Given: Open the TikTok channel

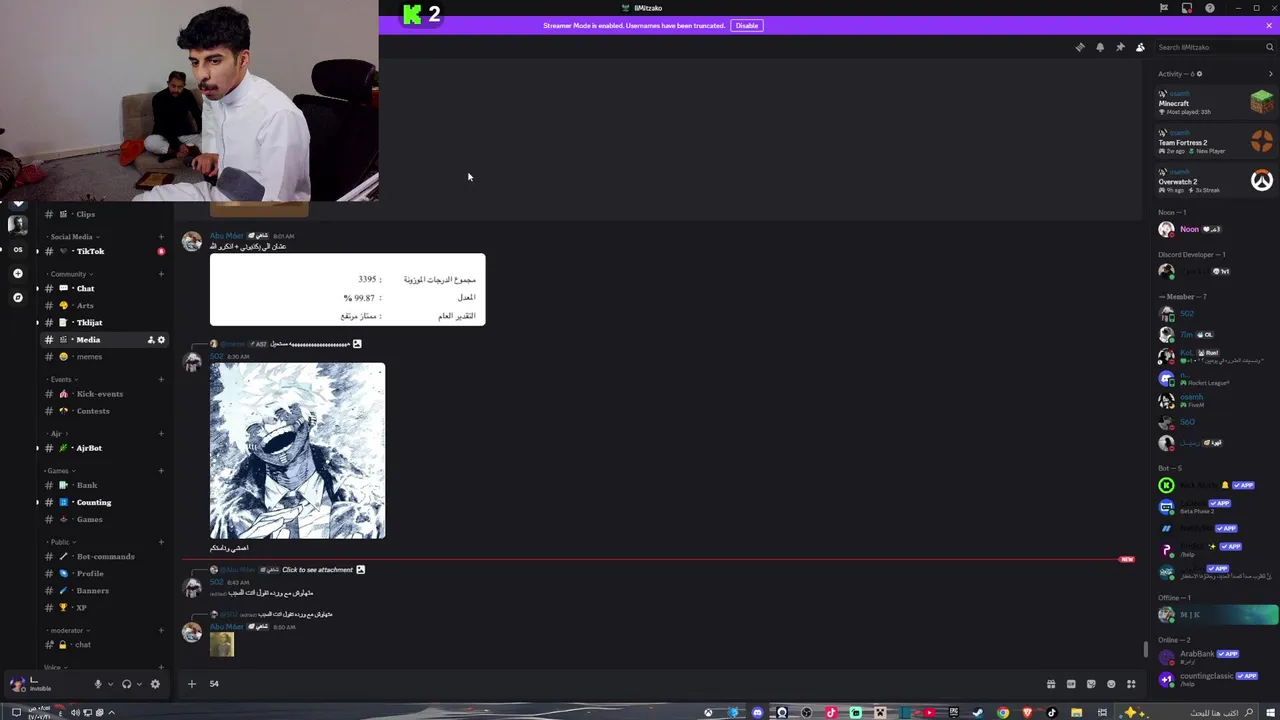Looking at the screenshot, I should [x=105, y=251].
